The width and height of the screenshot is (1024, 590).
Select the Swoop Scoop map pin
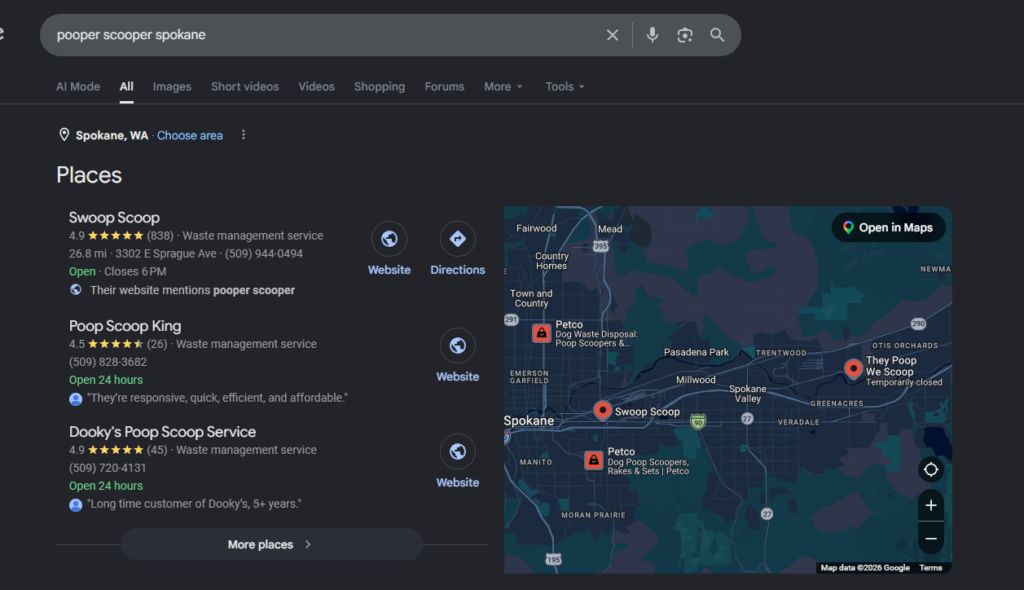[602, 410]
